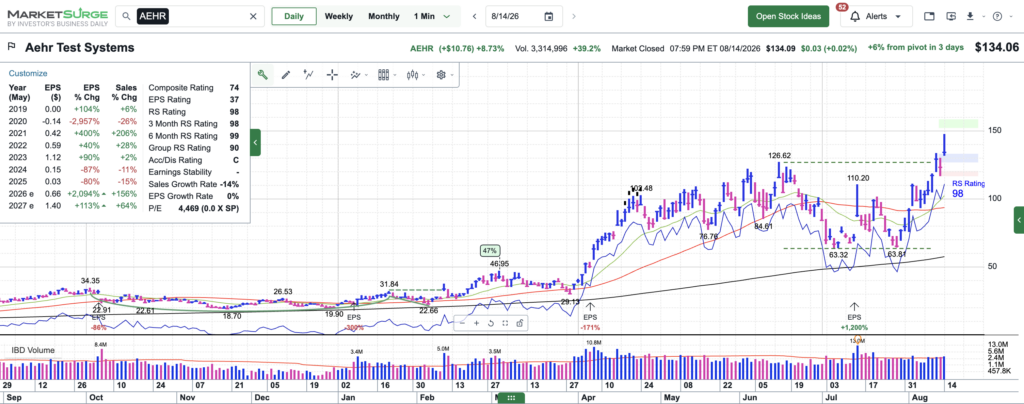
Task: Toggle the chart lock icon
Action: [x=519, y=323]
